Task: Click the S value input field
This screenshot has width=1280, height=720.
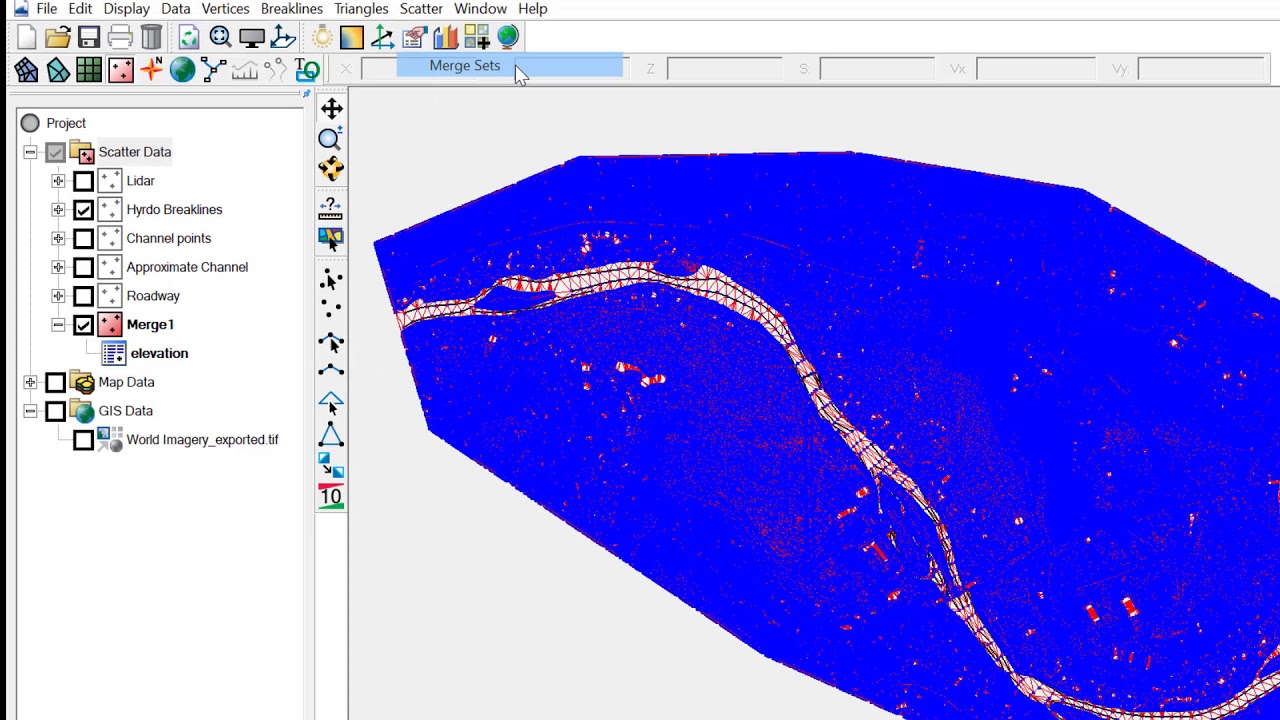Action: pos(877,69)
